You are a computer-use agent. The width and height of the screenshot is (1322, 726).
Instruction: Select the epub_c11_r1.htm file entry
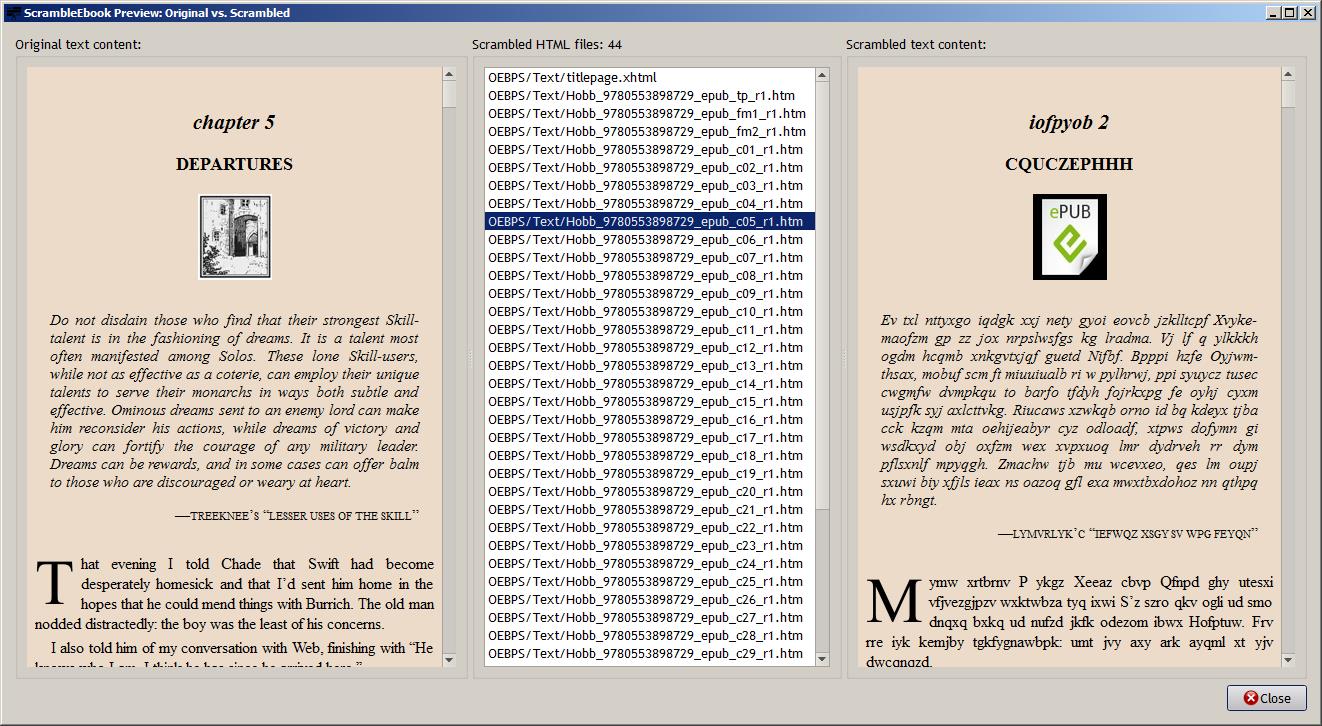[x=650, y=329]
